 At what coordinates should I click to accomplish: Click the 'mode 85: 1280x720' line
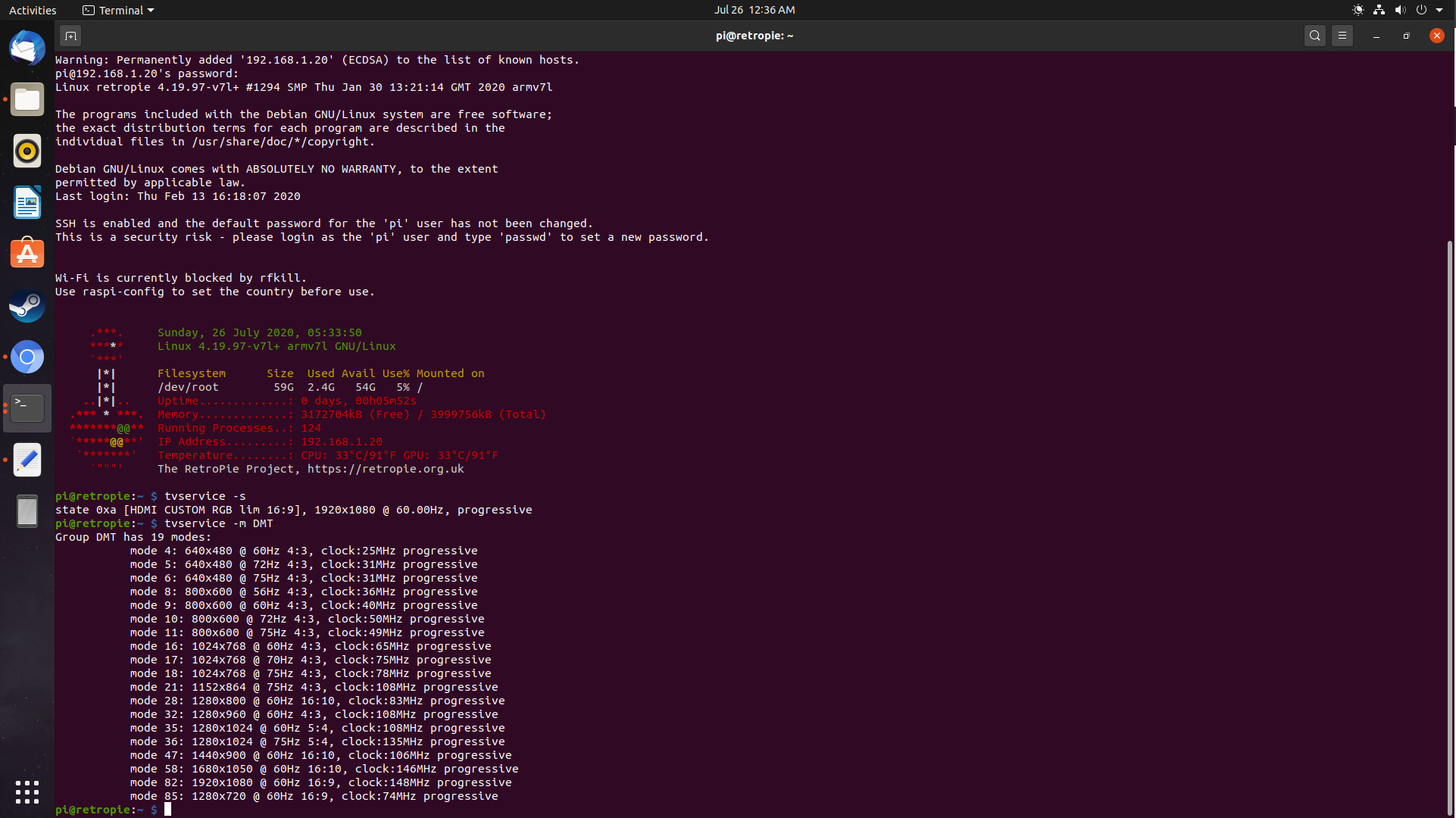(314, 796)
